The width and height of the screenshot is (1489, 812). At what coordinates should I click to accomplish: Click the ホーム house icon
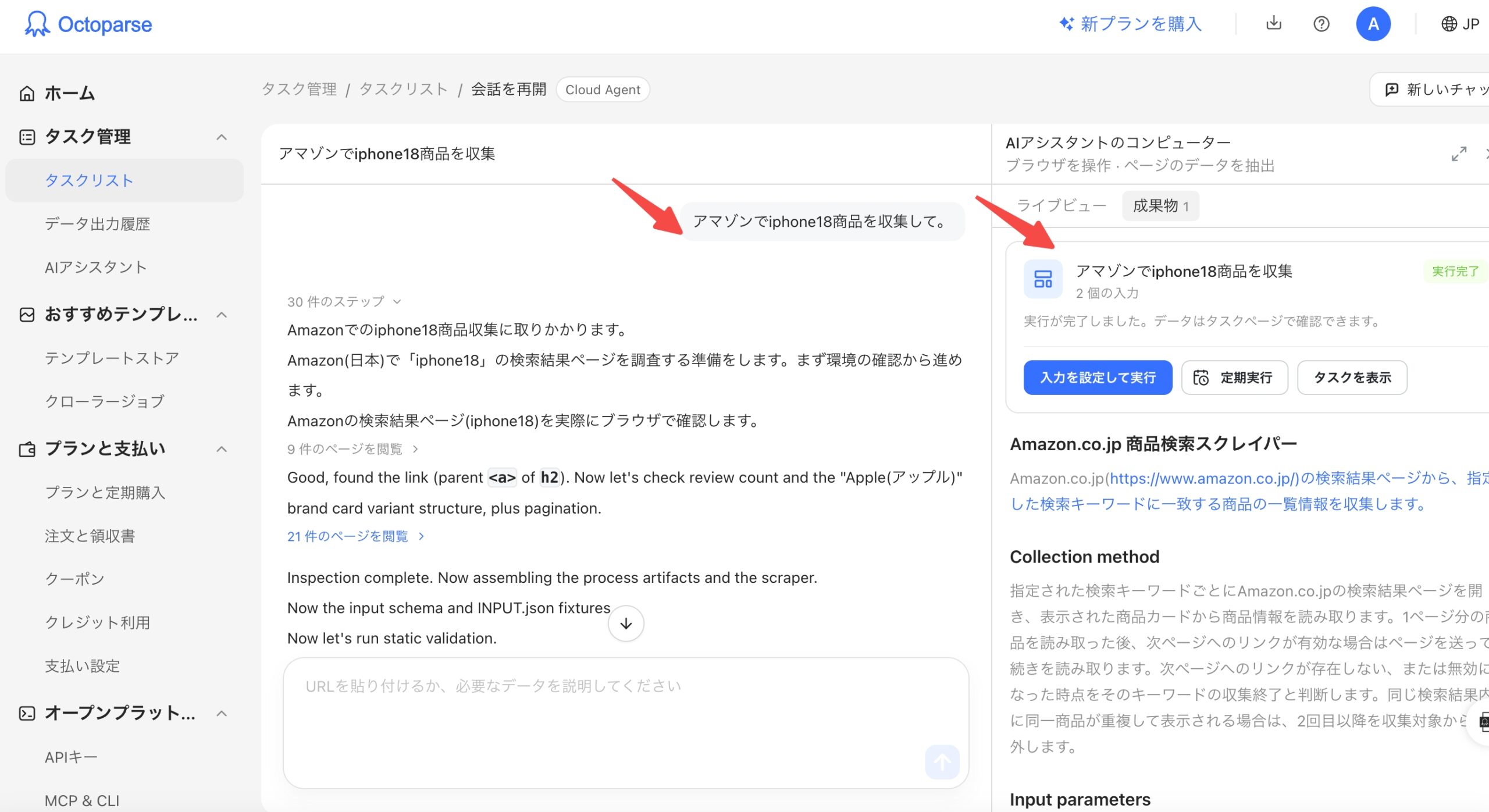(27, 93)
